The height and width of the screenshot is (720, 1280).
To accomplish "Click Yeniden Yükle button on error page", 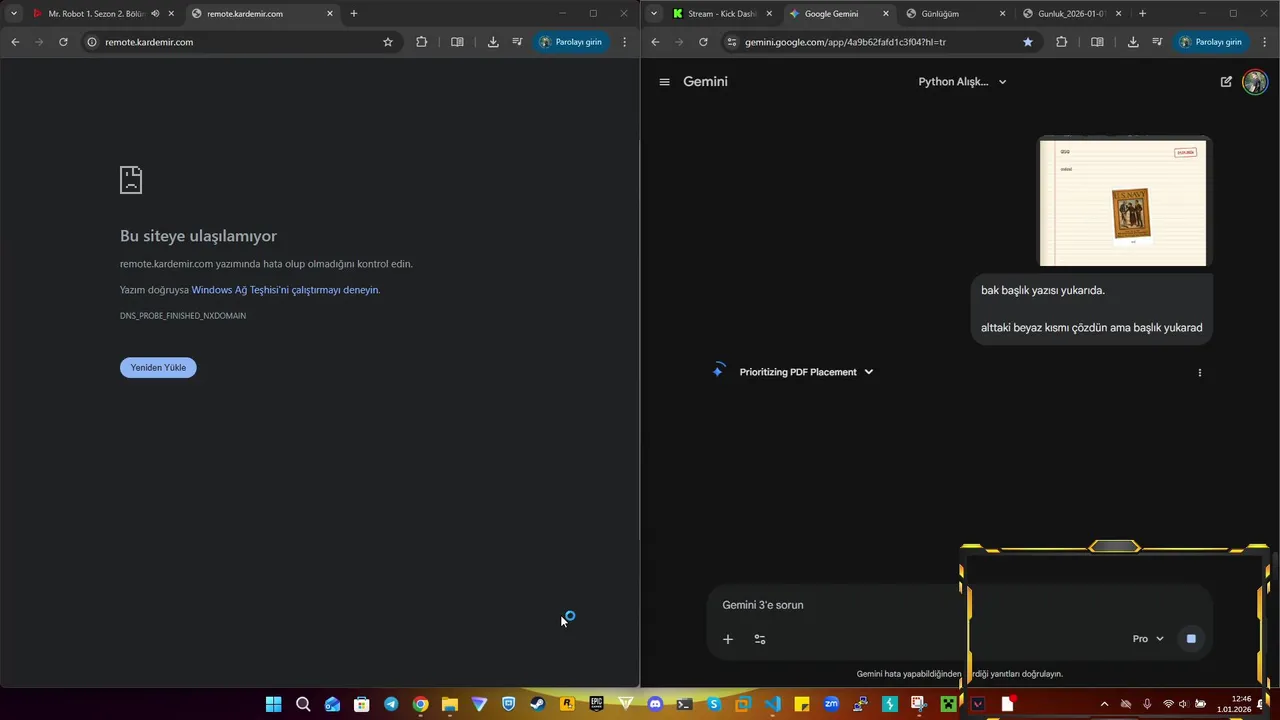I will pos(158,367).
